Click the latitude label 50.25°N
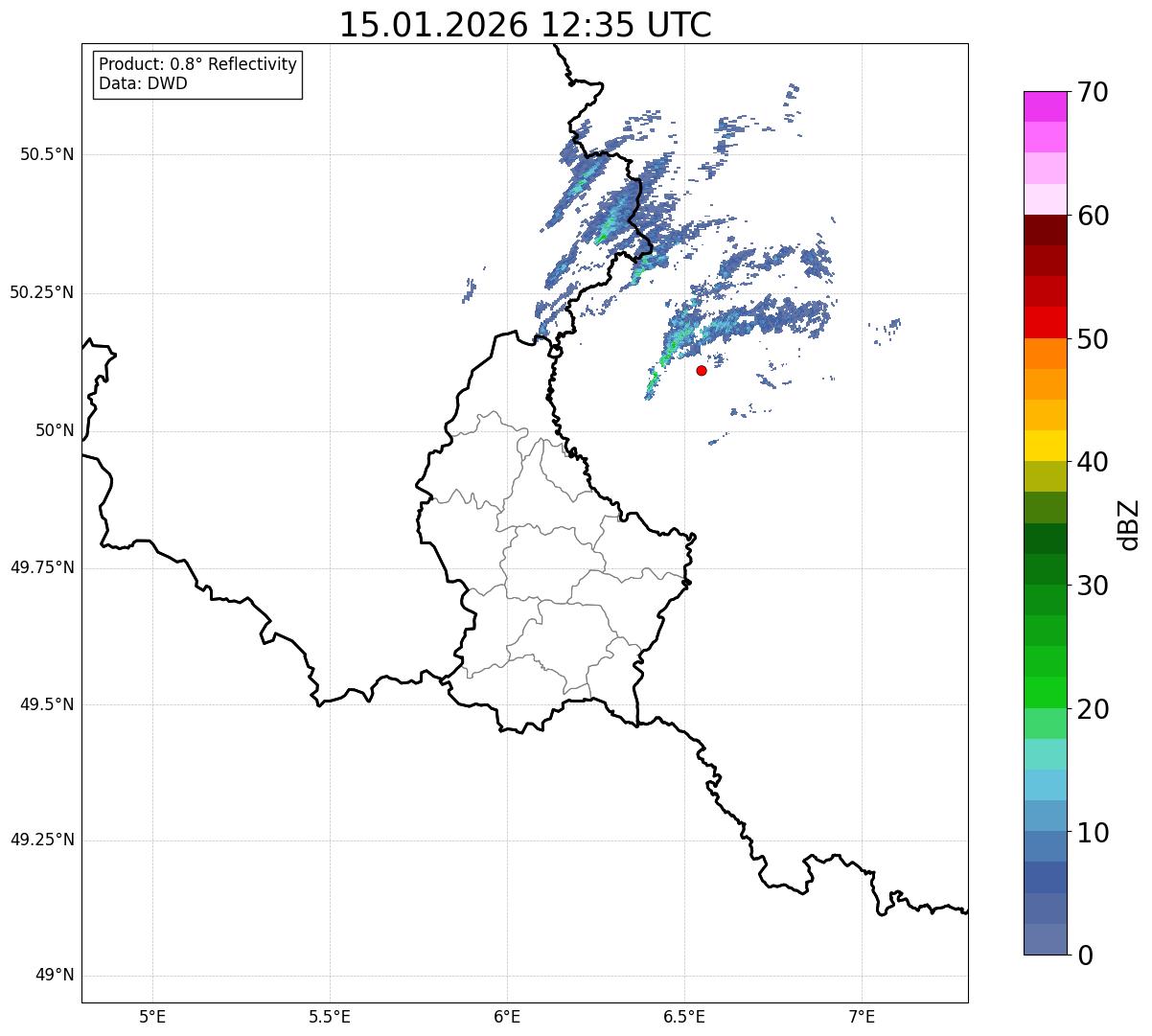The image size is (1152, 1036). 42,292
